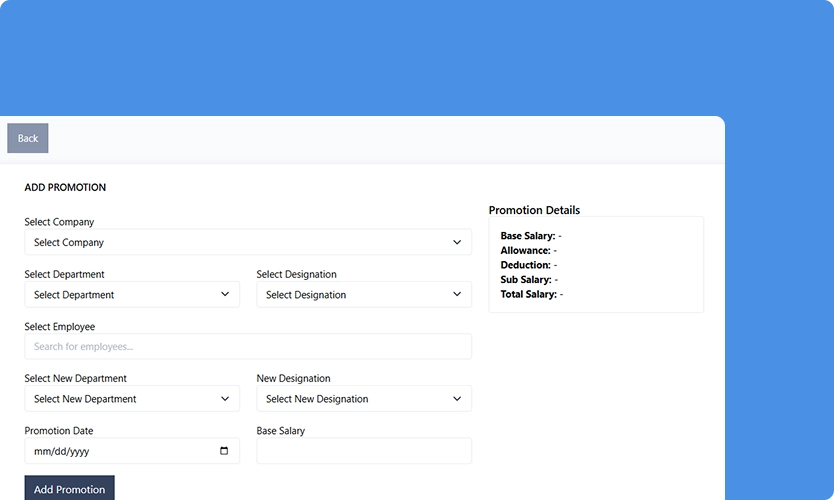Click into the Base Salary input box
This screenshot has width=834, height=500.
click(x=363, y=451)
